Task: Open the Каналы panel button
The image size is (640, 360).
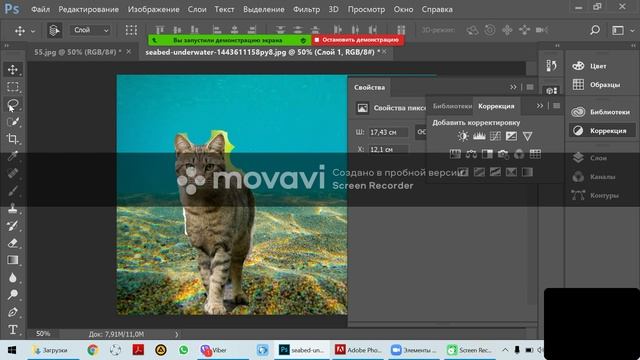Action: (x=602, y=177)
